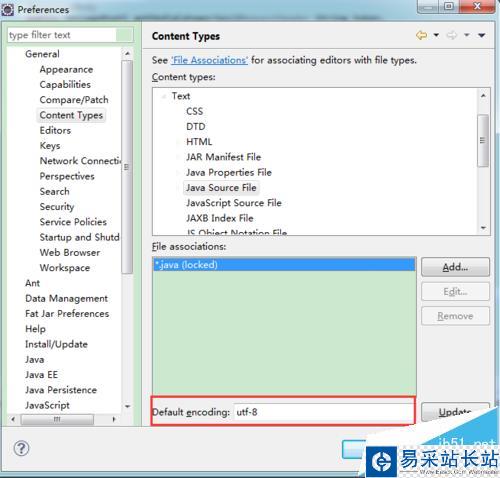Select Java Source File content type

221,188
